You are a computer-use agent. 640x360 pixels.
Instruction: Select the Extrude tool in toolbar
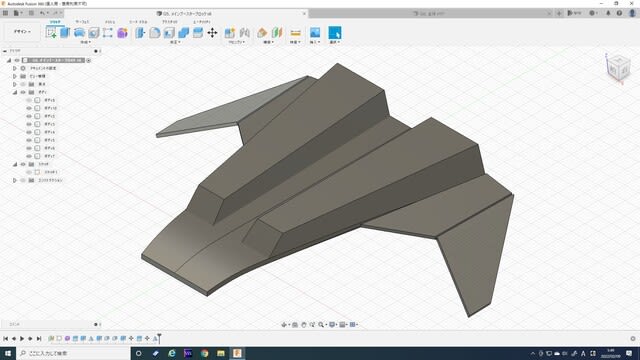coord(65,33)
